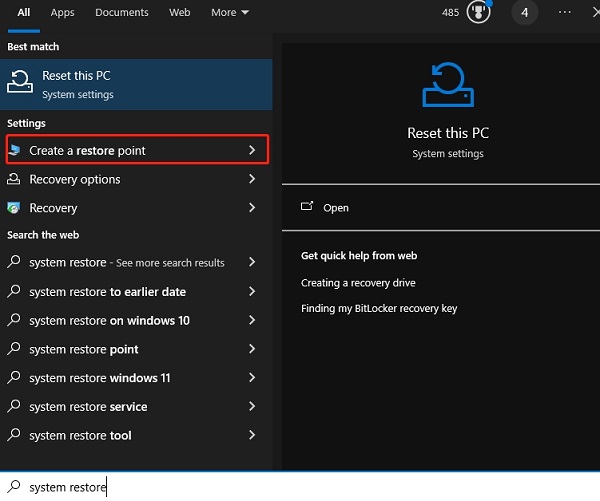This screenshot has width=600, height=501.
Task: Click magnifier icon for system restore point
Action: [14, 348]
